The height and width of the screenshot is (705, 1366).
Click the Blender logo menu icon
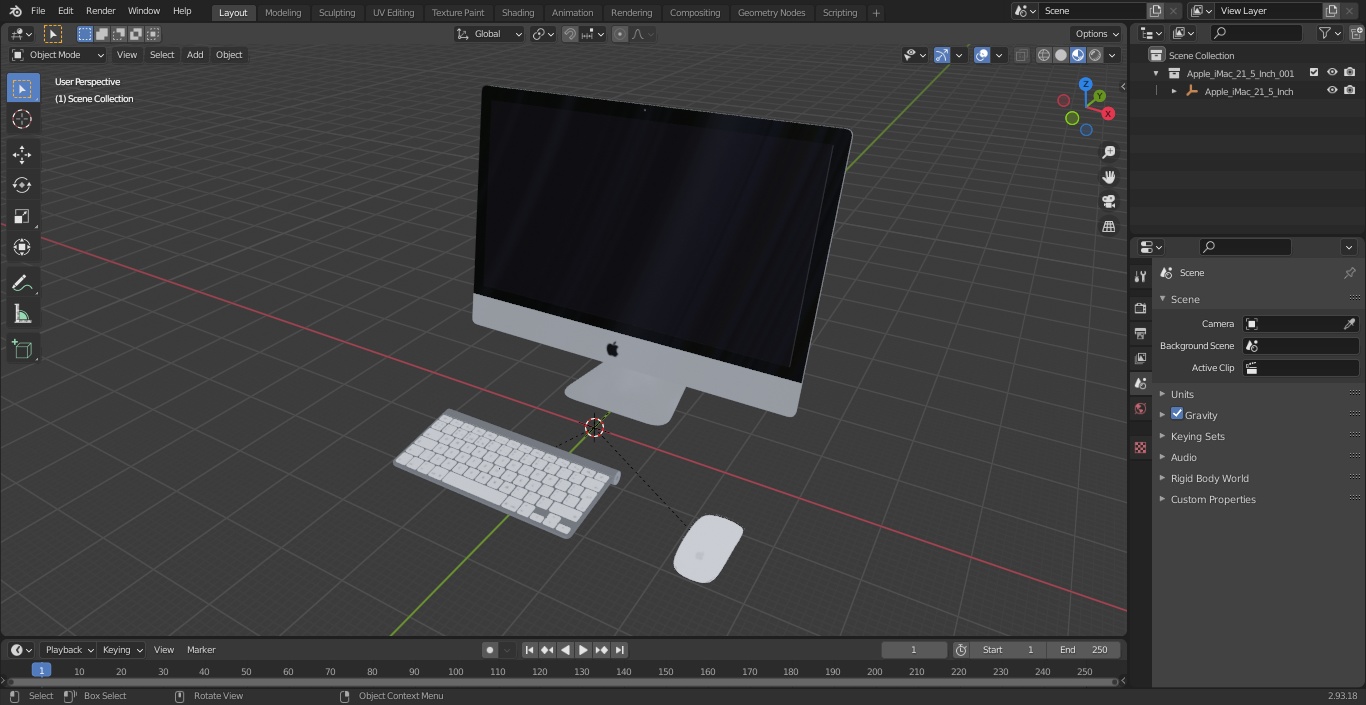tap(15, 11)
